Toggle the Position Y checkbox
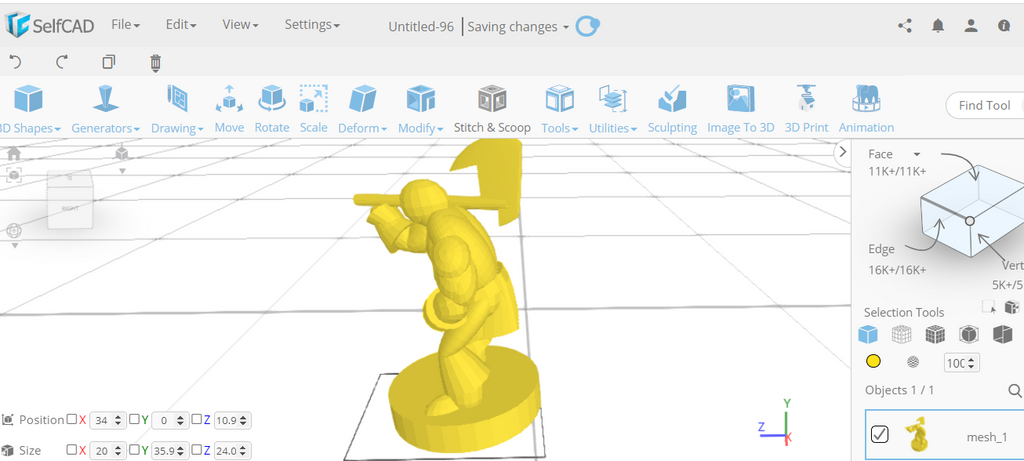This screenshot has width=1024, height=461. coord(134,419)
